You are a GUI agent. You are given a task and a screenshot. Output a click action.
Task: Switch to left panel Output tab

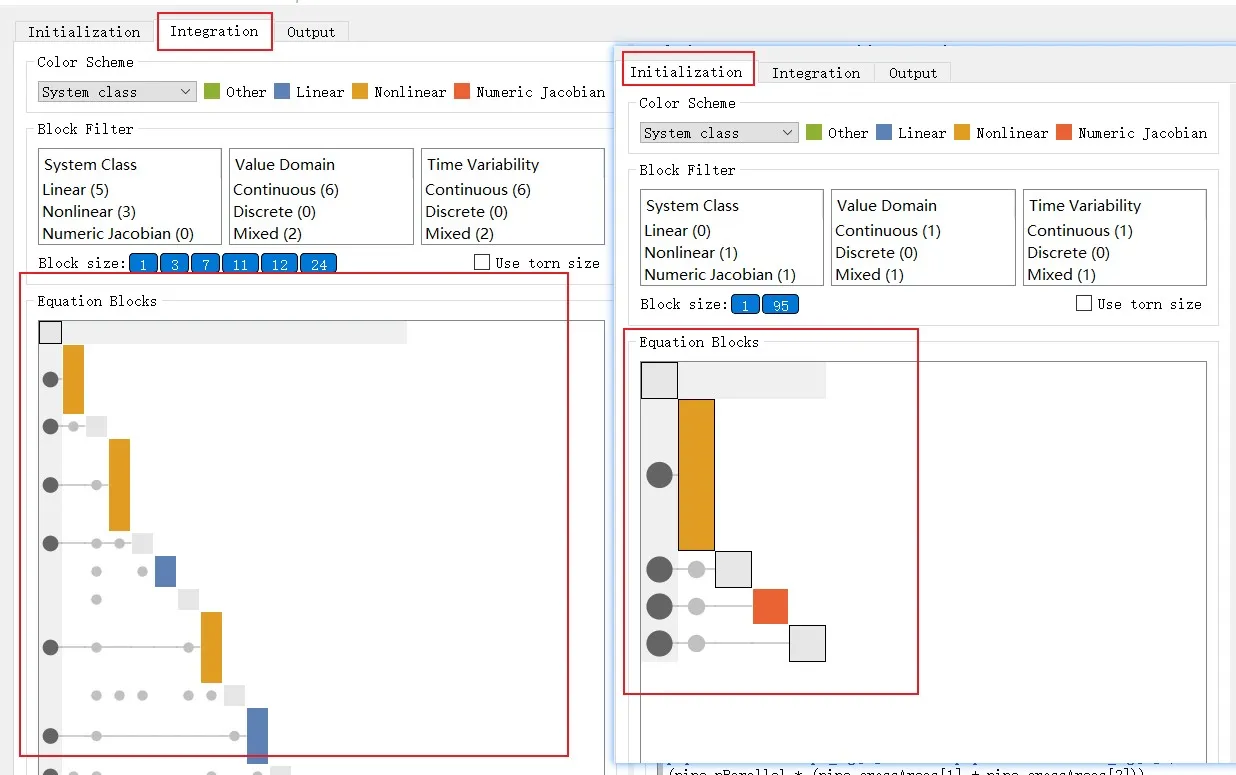pos(311,32)
